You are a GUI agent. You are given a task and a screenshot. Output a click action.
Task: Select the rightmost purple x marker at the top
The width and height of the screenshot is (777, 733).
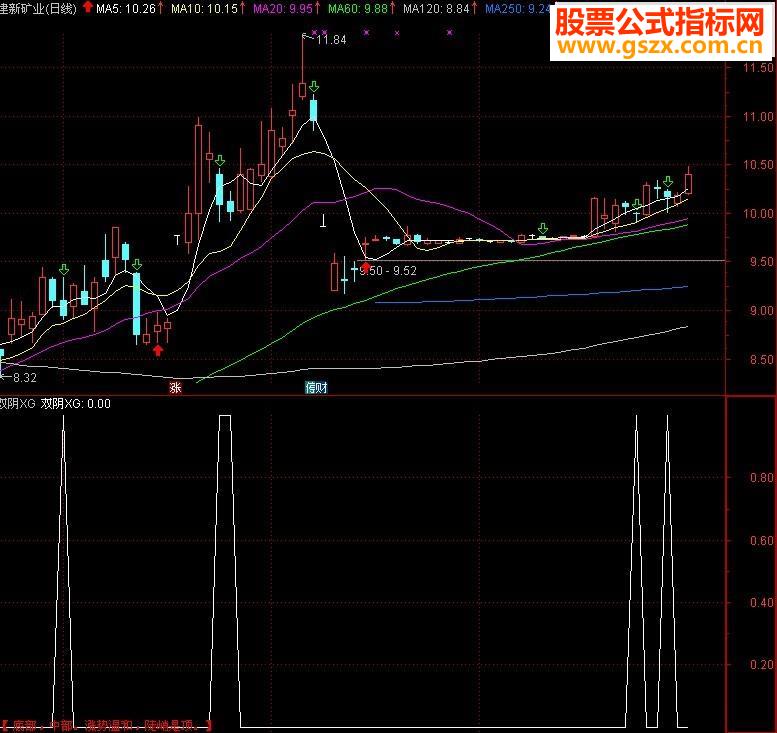pyautogui.click(x=449, y=33)
